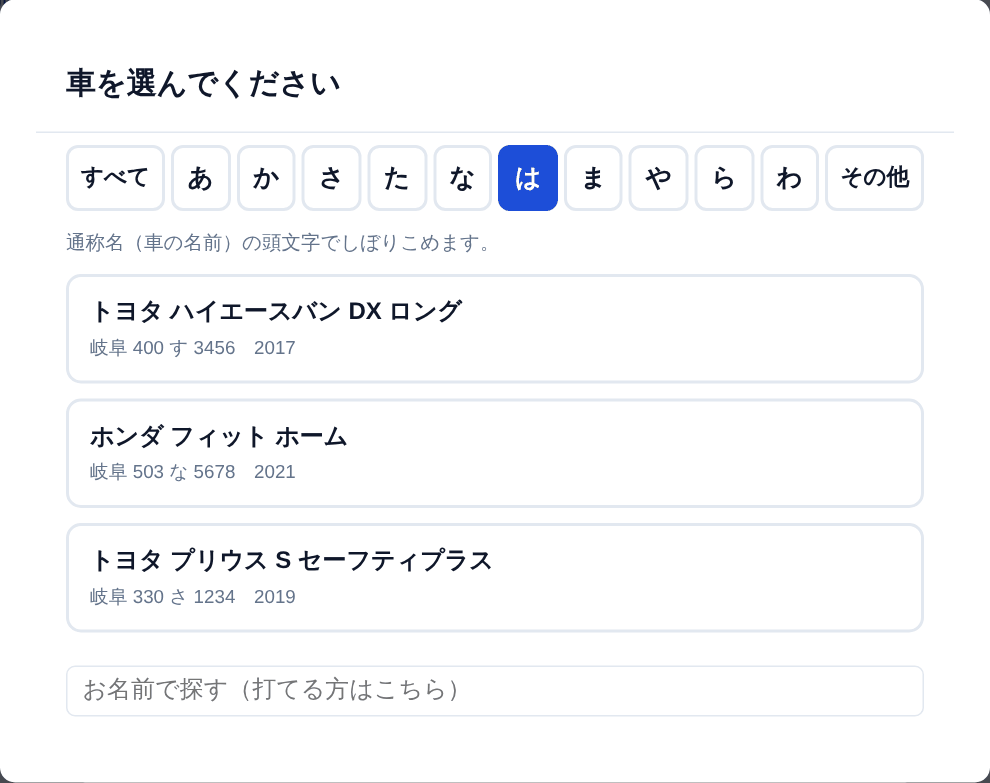Filter cars by ら row
This screenshot has height=783, width=990.
click(724, 178)
